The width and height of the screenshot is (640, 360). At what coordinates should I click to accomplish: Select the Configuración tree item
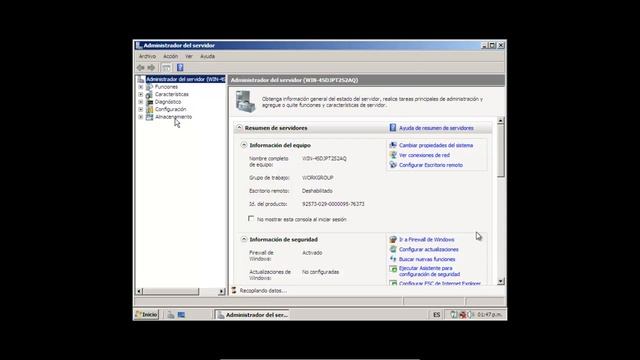point(171,109)
